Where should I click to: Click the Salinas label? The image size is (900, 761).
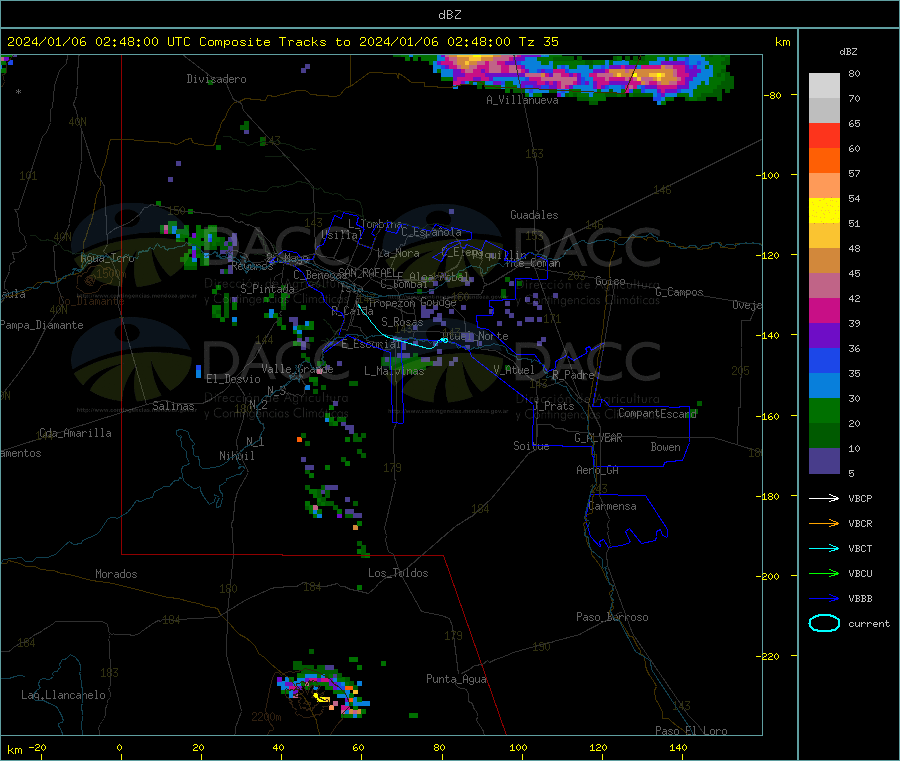click(173, 406)
